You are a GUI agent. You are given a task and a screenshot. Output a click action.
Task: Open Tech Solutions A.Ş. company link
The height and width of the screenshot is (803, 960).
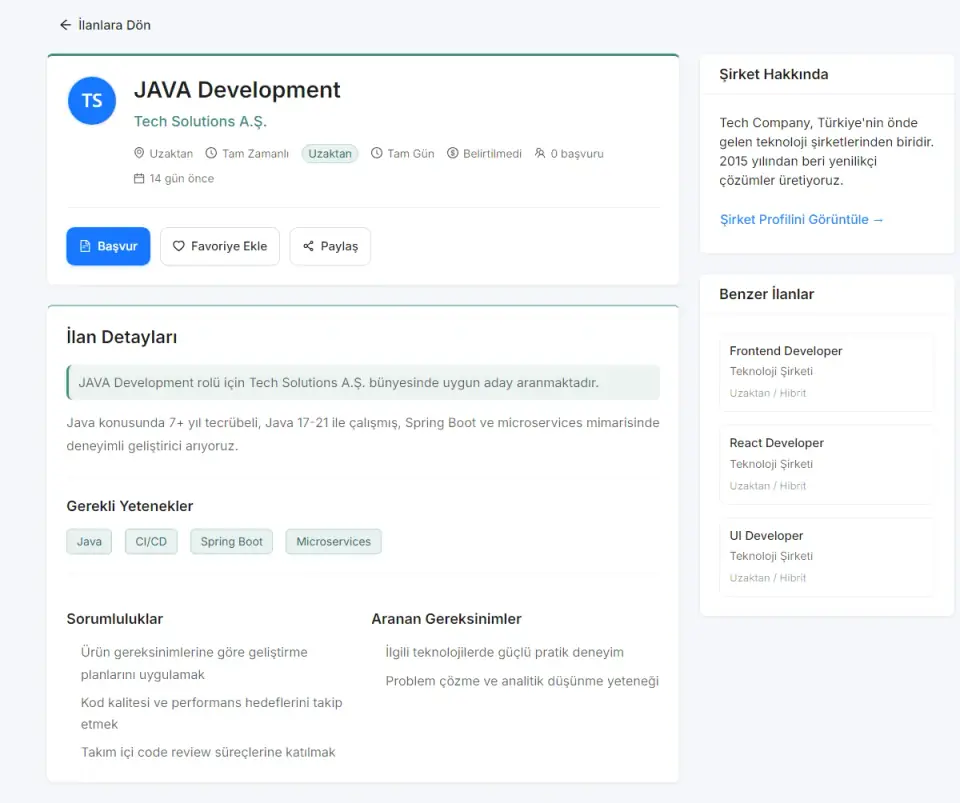[200, 121]
